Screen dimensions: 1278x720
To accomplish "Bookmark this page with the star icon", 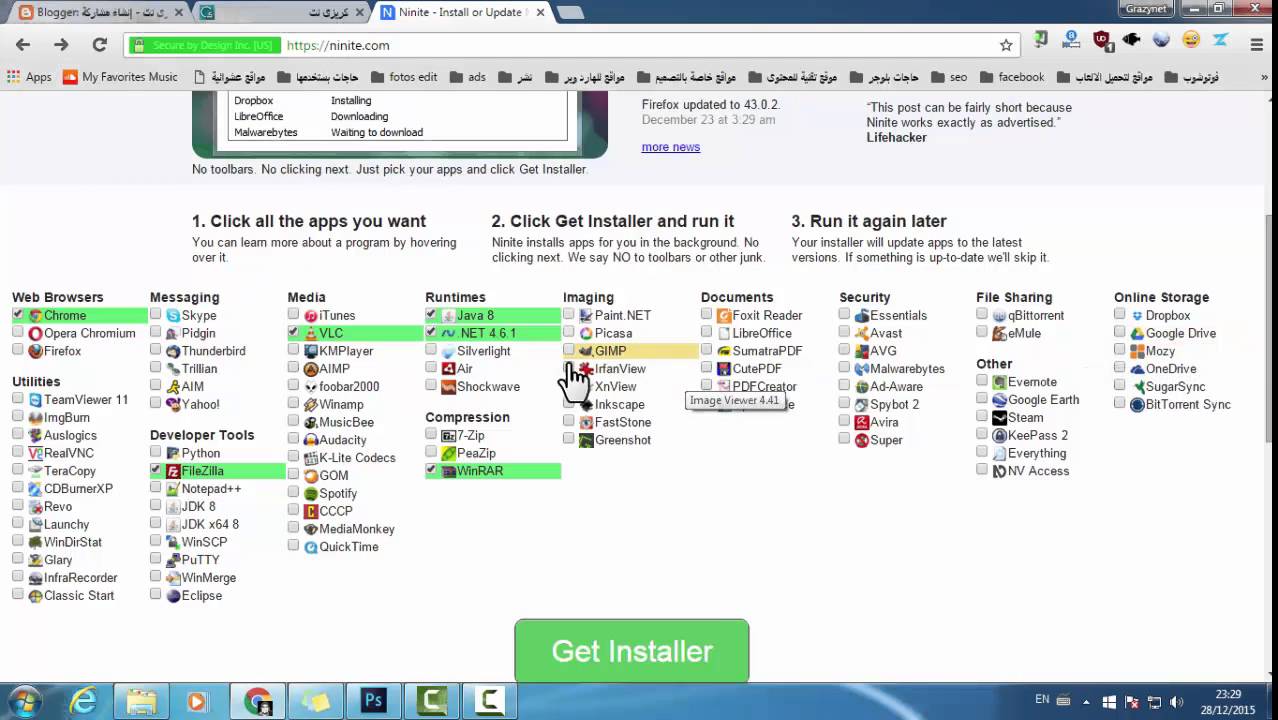I will click(1006, 45).
